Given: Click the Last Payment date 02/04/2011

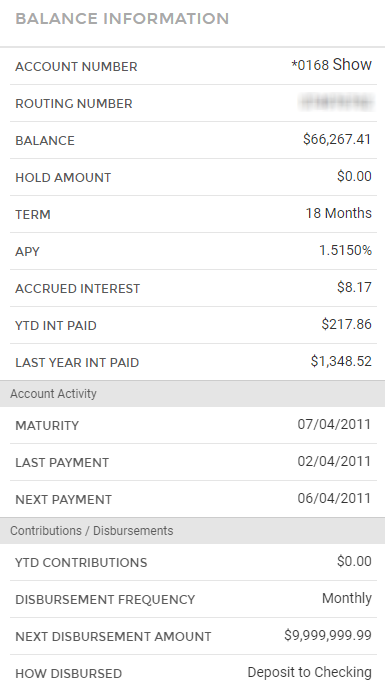Looking at the screenshot, I should pyautogui.click(x=334, y=461).
